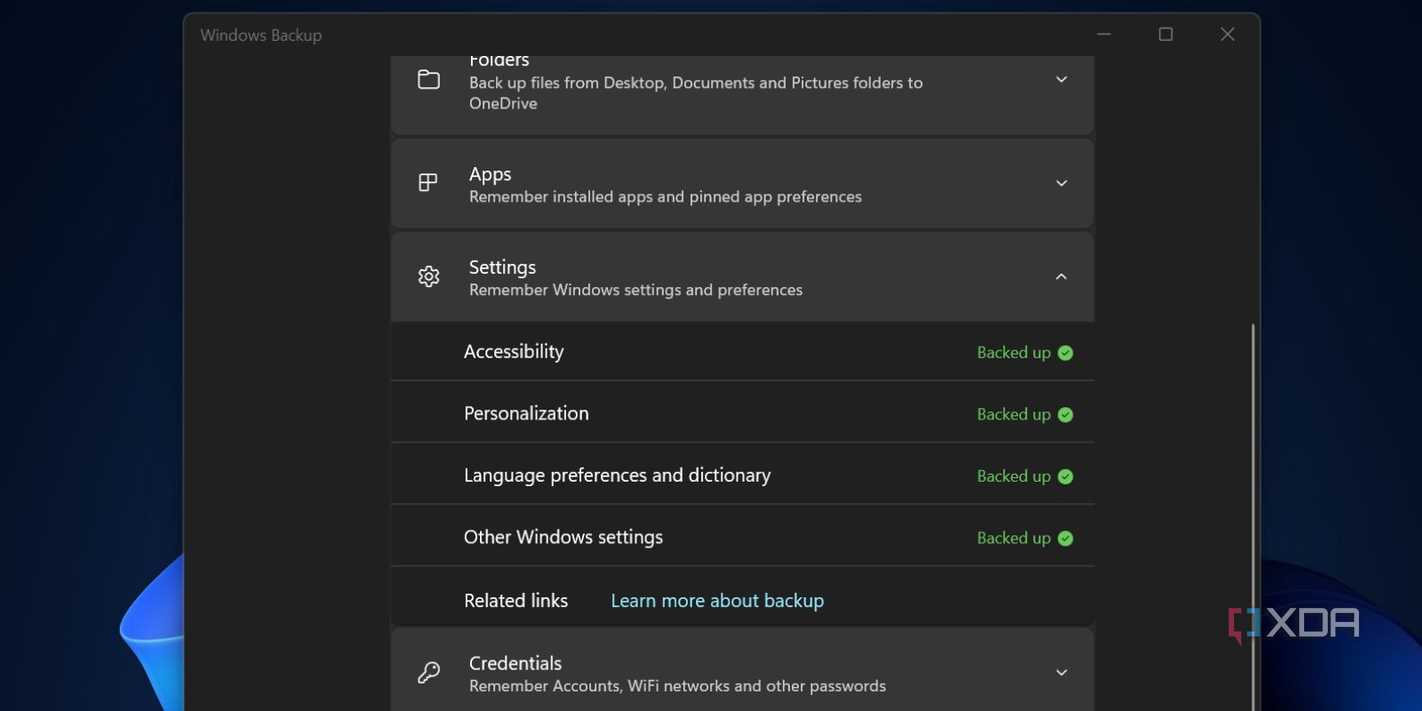Expand the Folders section chevron
The image size is (1422, 711).
click(1061, 80)
